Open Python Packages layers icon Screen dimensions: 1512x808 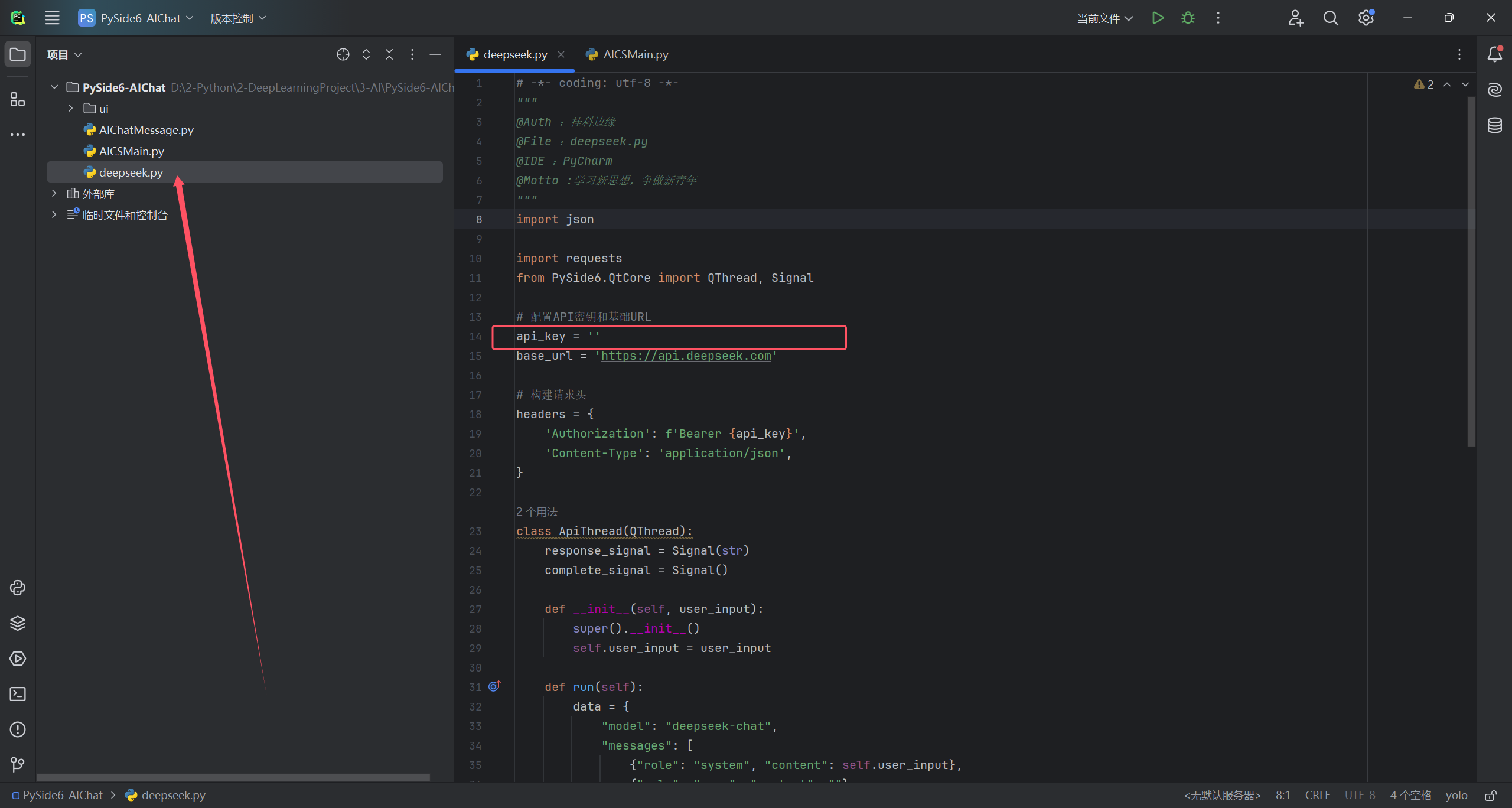(18, 623)
